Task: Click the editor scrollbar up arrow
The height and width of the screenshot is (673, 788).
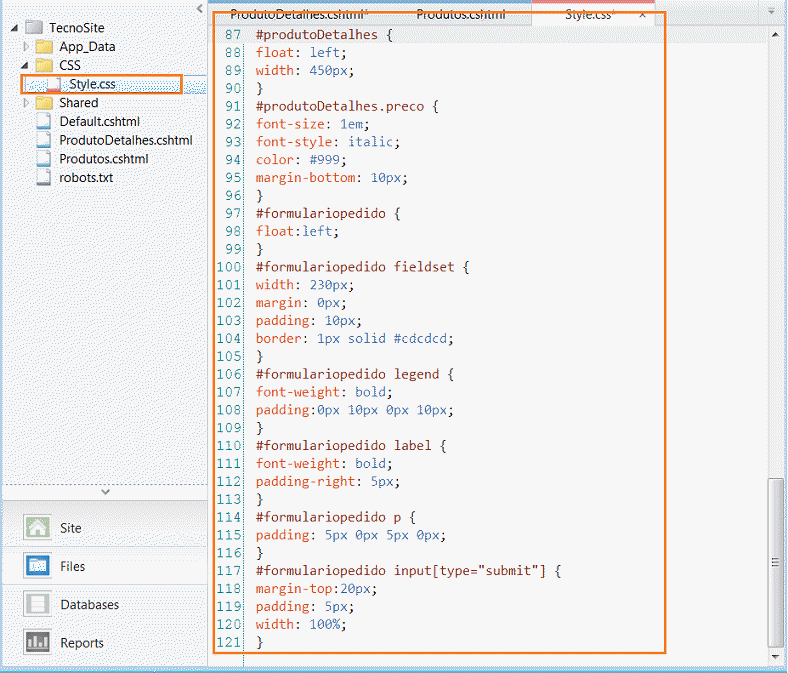Action: (x=775, y=35)
